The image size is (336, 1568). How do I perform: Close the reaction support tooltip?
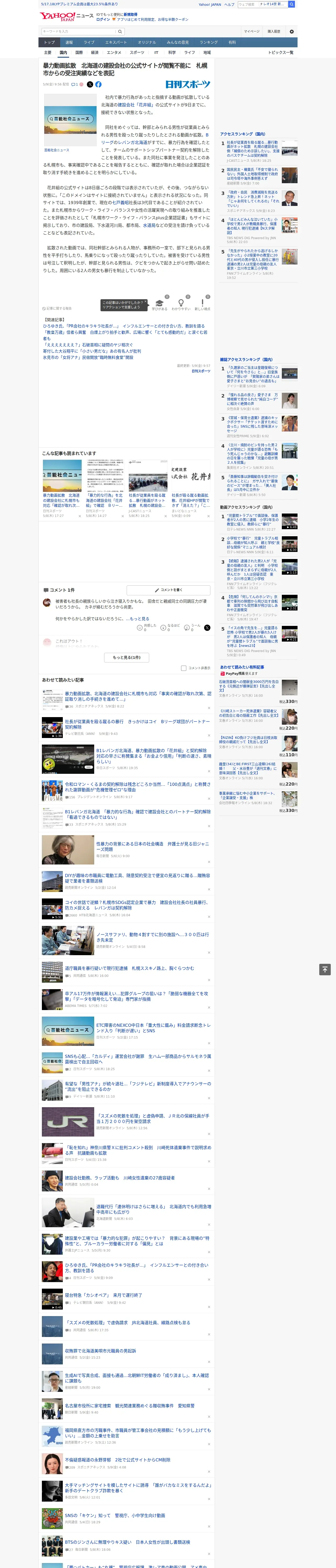146,302
